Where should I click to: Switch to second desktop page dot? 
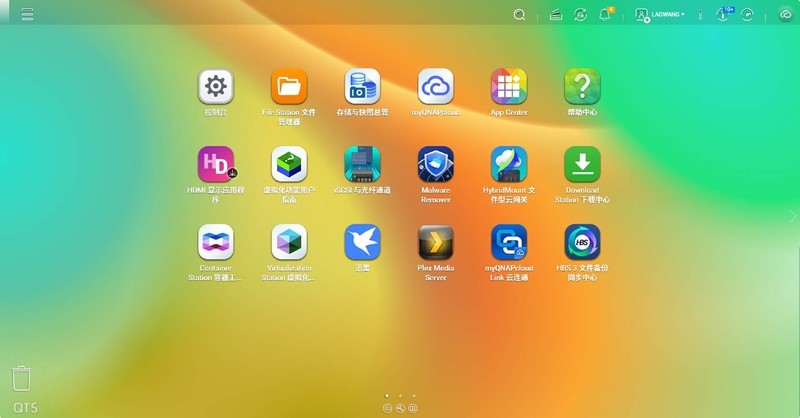(400, 396)
